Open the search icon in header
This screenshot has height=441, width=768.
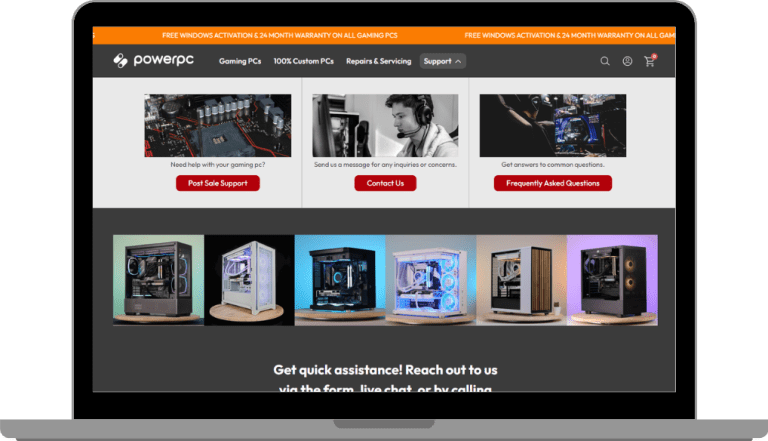pos(605,61)
